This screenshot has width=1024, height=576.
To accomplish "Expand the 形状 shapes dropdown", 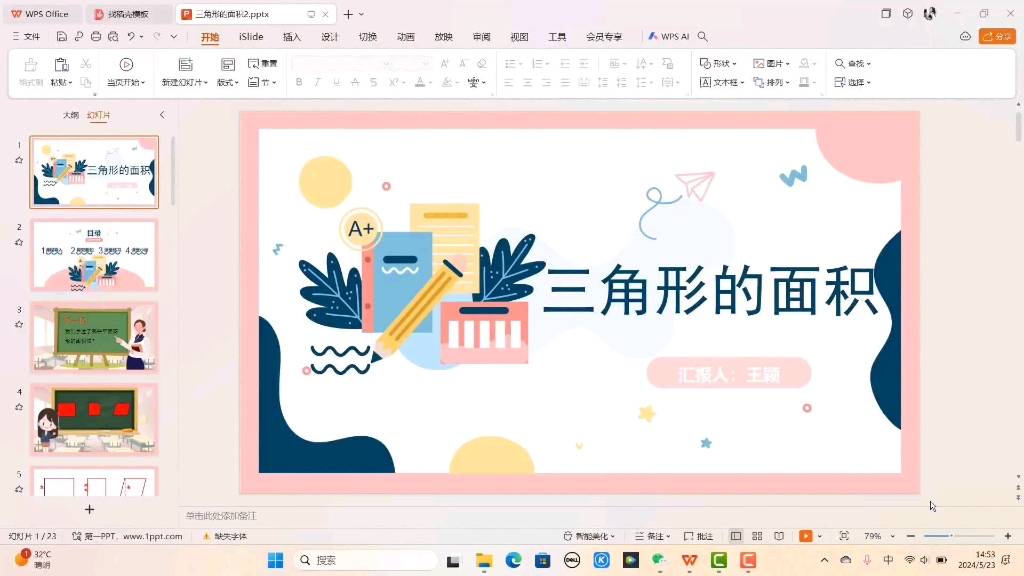I will [x=734, y=64].
